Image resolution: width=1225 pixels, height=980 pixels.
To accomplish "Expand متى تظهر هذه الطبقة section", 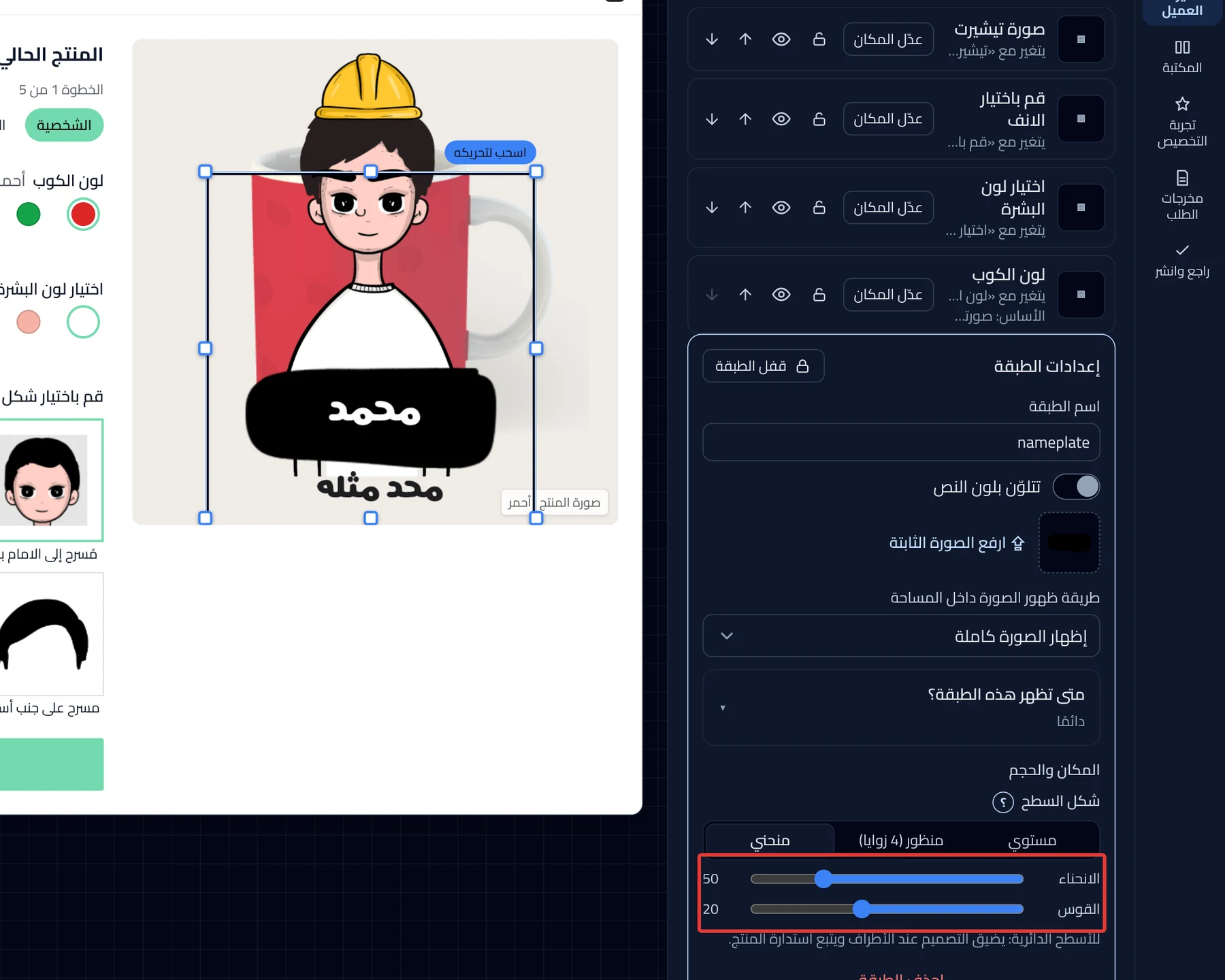I will (x=901, y=707).
